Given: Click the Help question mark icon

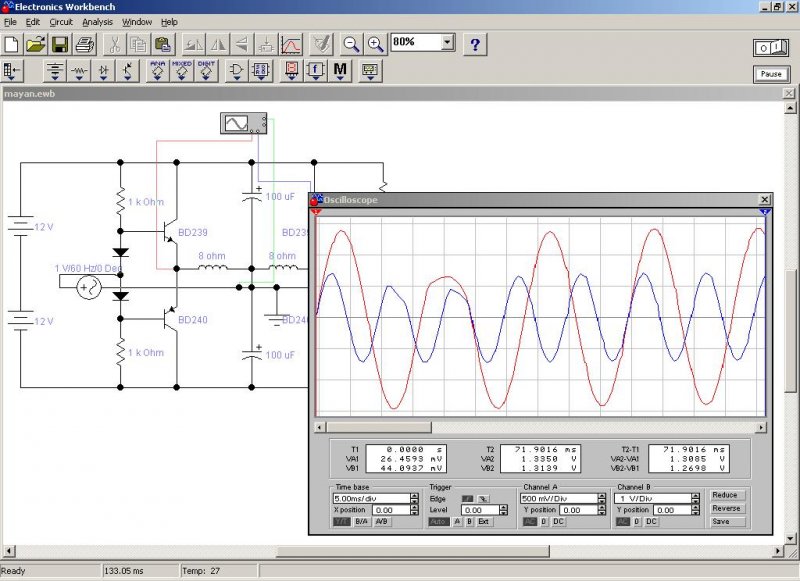Looking at the screenshot, I should (476, 44).
